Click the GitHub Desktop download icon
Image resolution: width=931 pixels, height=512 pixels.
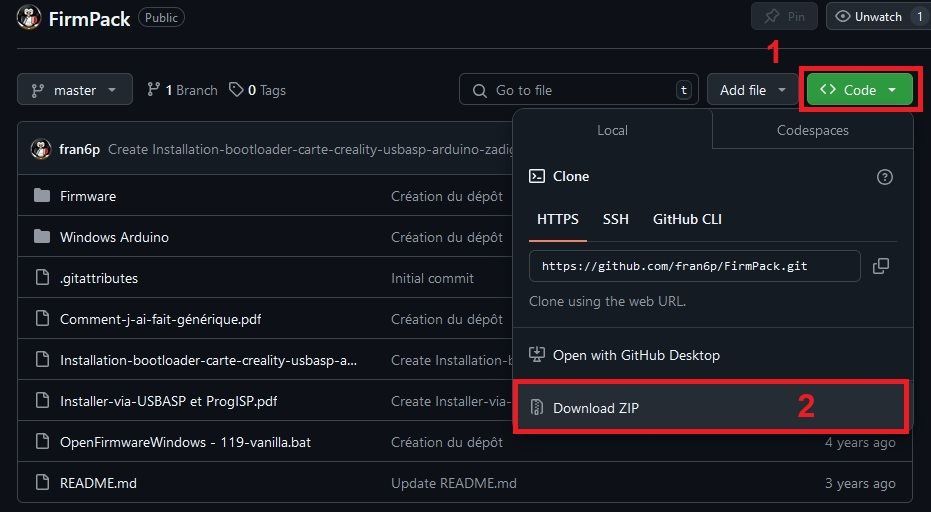click(x=537, y=355)
